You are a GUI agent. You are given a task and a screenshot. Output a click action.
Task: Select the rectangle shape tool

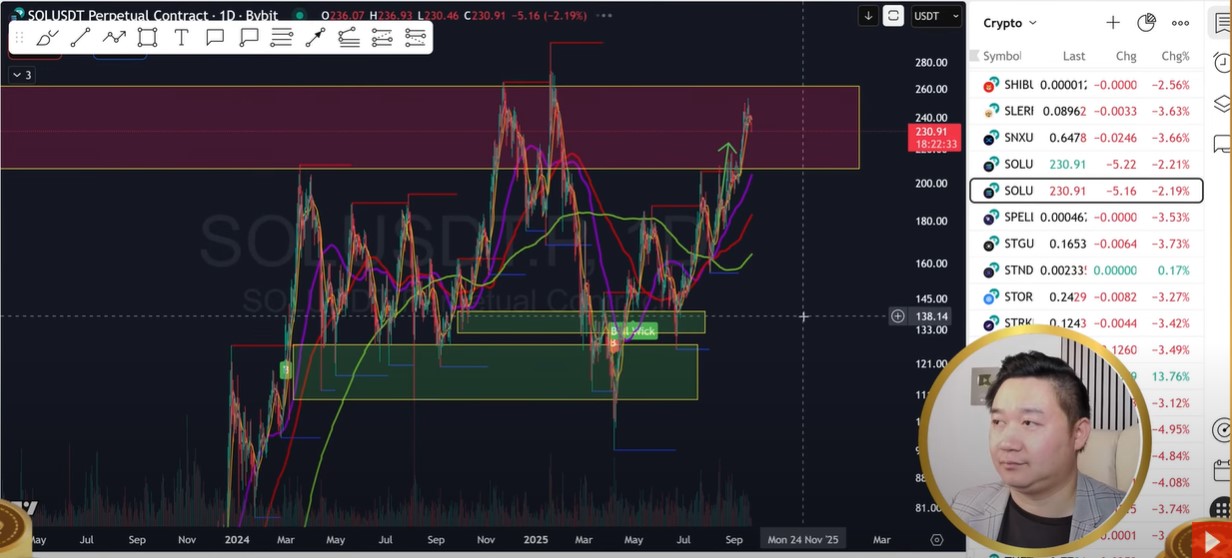148,38
